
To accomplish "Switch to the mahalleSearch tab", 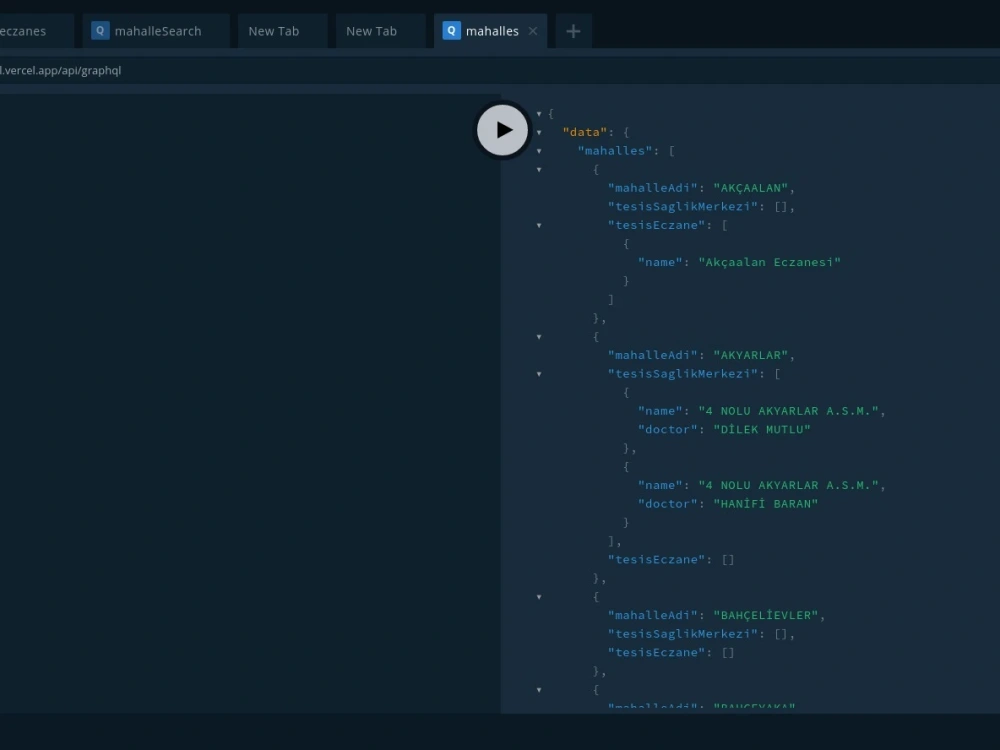I will [155, 30].
